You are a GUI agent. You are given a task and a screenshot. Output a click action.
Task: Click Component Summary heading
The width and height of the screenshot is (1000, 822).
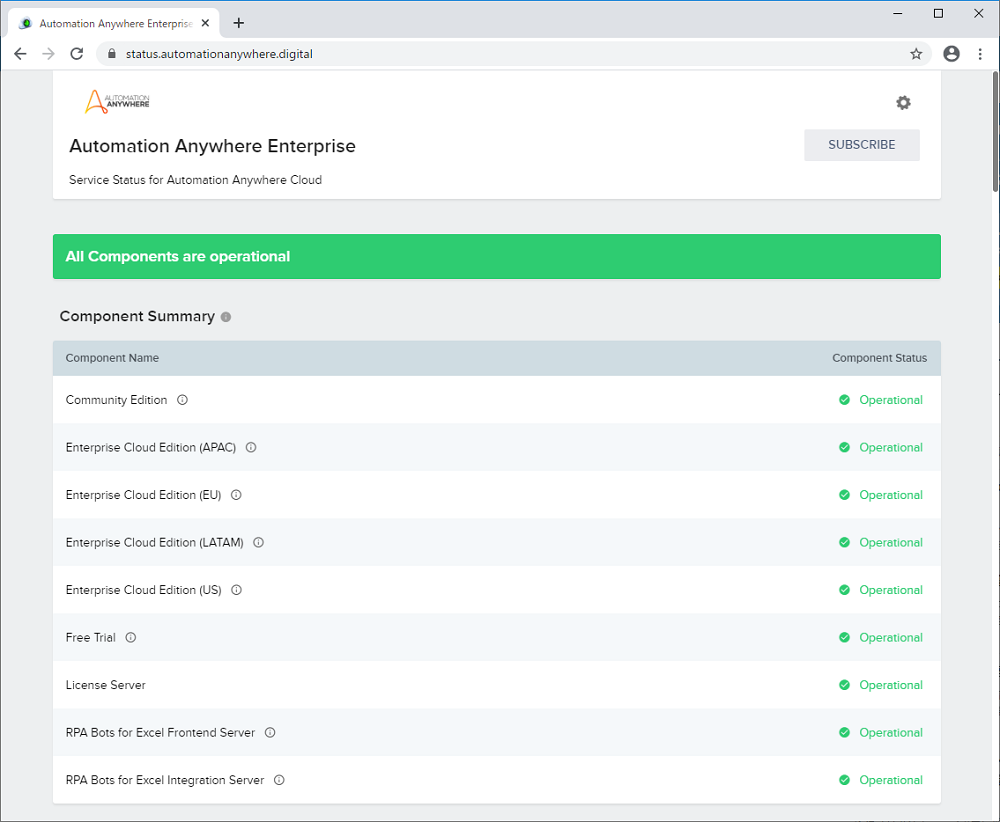[x=137, y=316]
